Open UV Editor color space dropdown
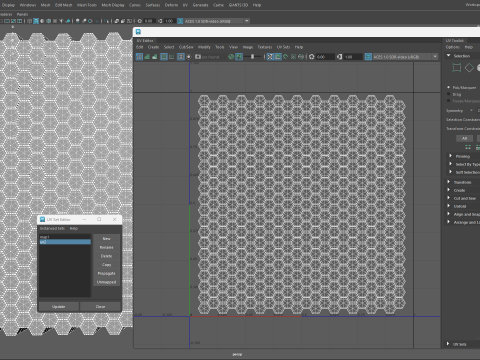Screen dimensions: 480x360 click(435, 57)
